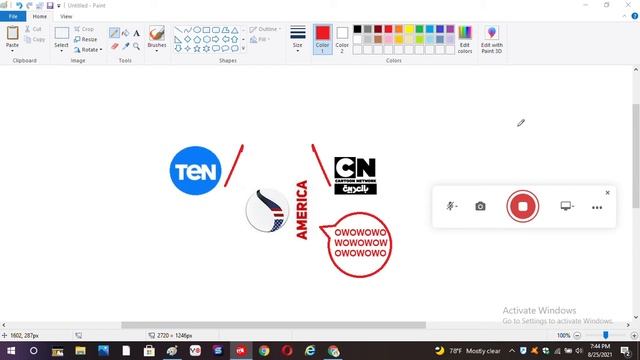This screenshot has width=640, height=360.
Task: Choose the Right arrow shape
Action: tap(216, 39)
